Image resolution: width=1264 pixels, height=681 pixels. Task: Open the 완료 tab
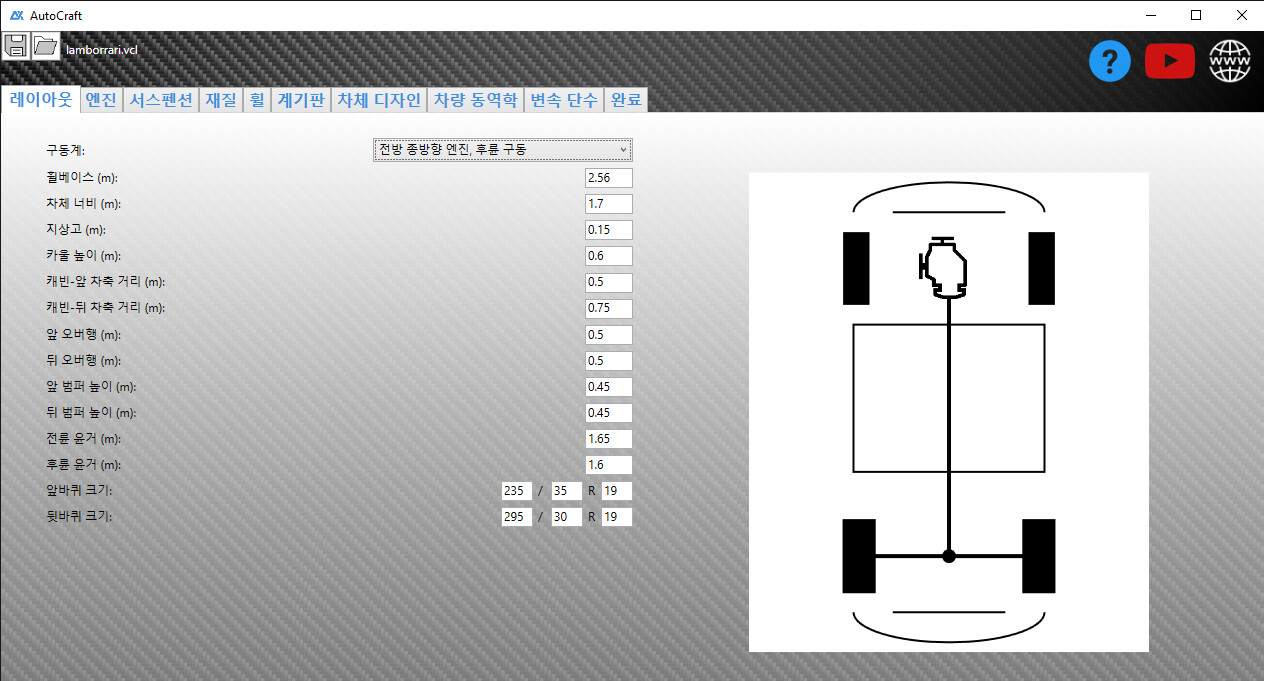tap(626, 100)
